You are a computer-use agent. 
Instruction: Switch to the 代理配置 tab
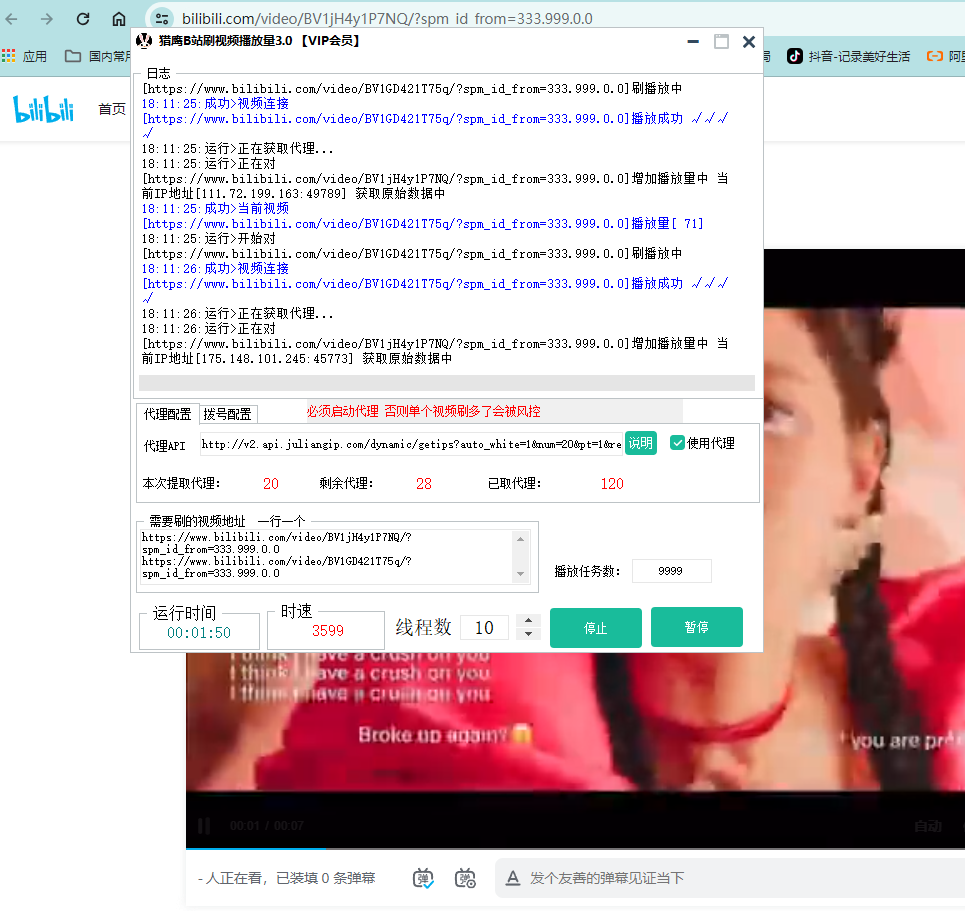pos(167,414)
